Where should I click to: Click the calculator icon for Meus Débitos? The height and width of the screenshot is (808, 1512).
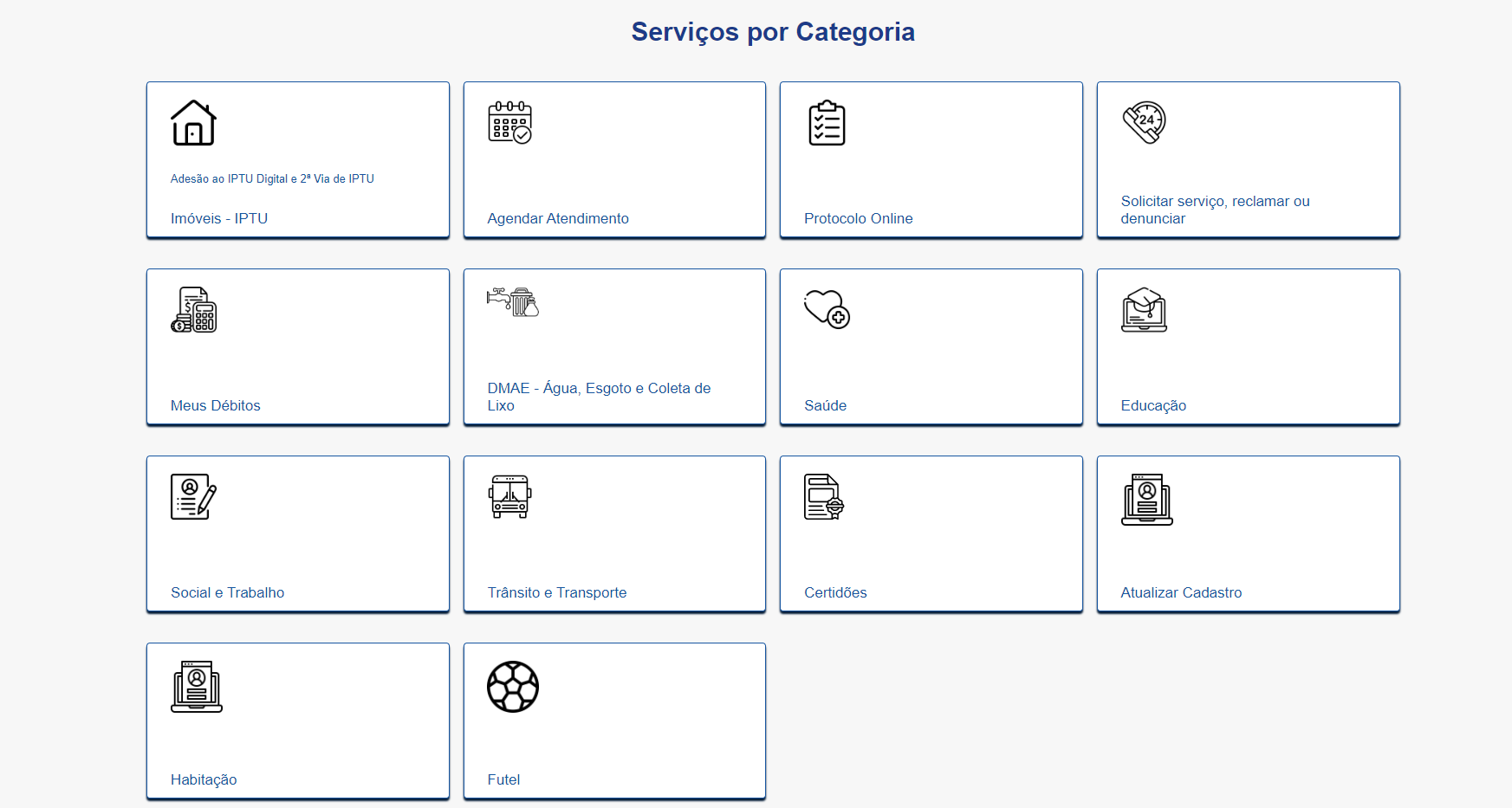[194, 310]
